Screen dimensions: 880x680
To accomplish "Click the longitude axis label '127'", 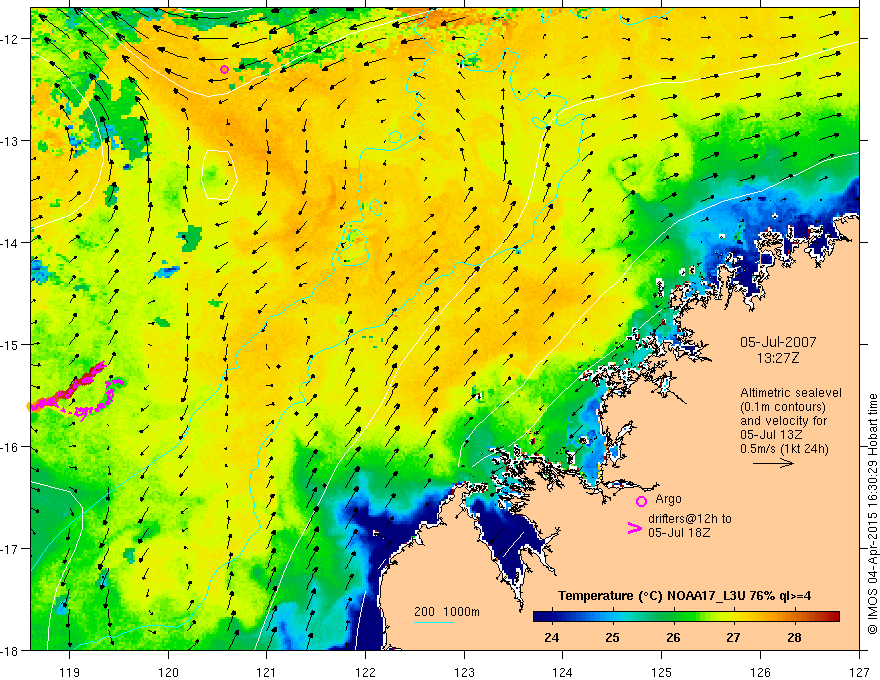I will click(859, 672).
